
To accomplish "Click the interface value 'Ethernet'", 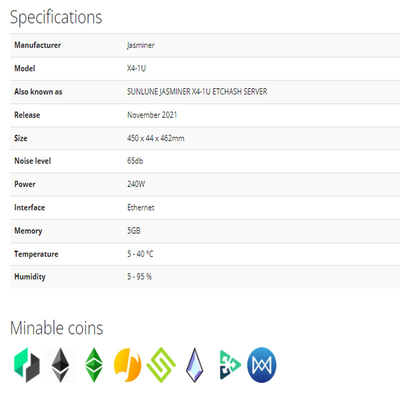I will click(141, 208).
